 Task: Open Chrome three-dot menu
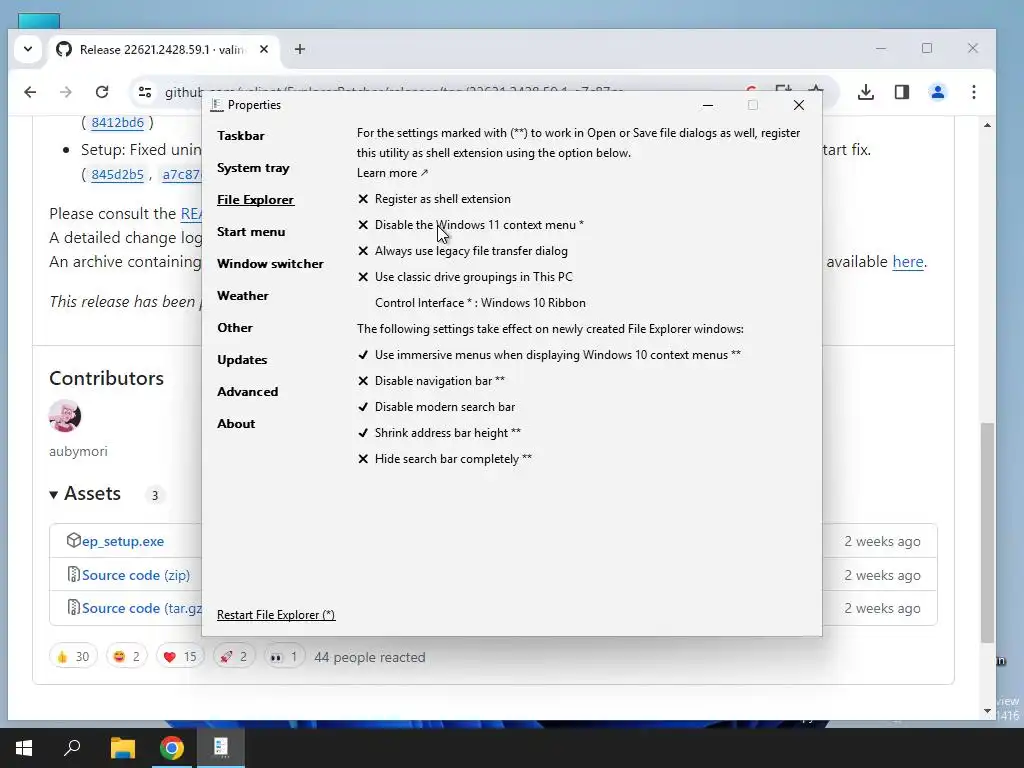click(x=974, y=92)
